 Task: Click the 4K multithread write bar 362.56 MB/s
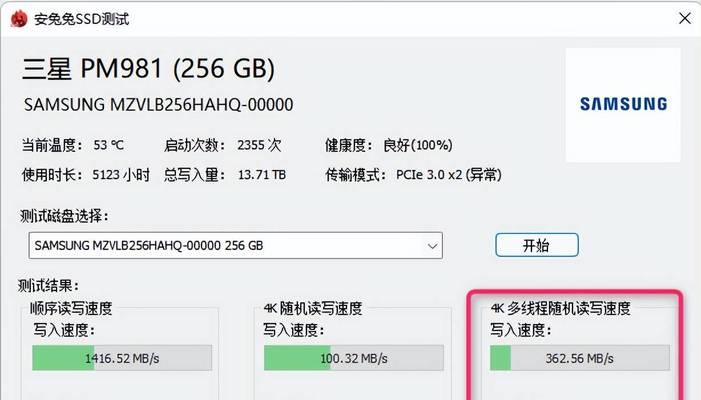(580, 358)
